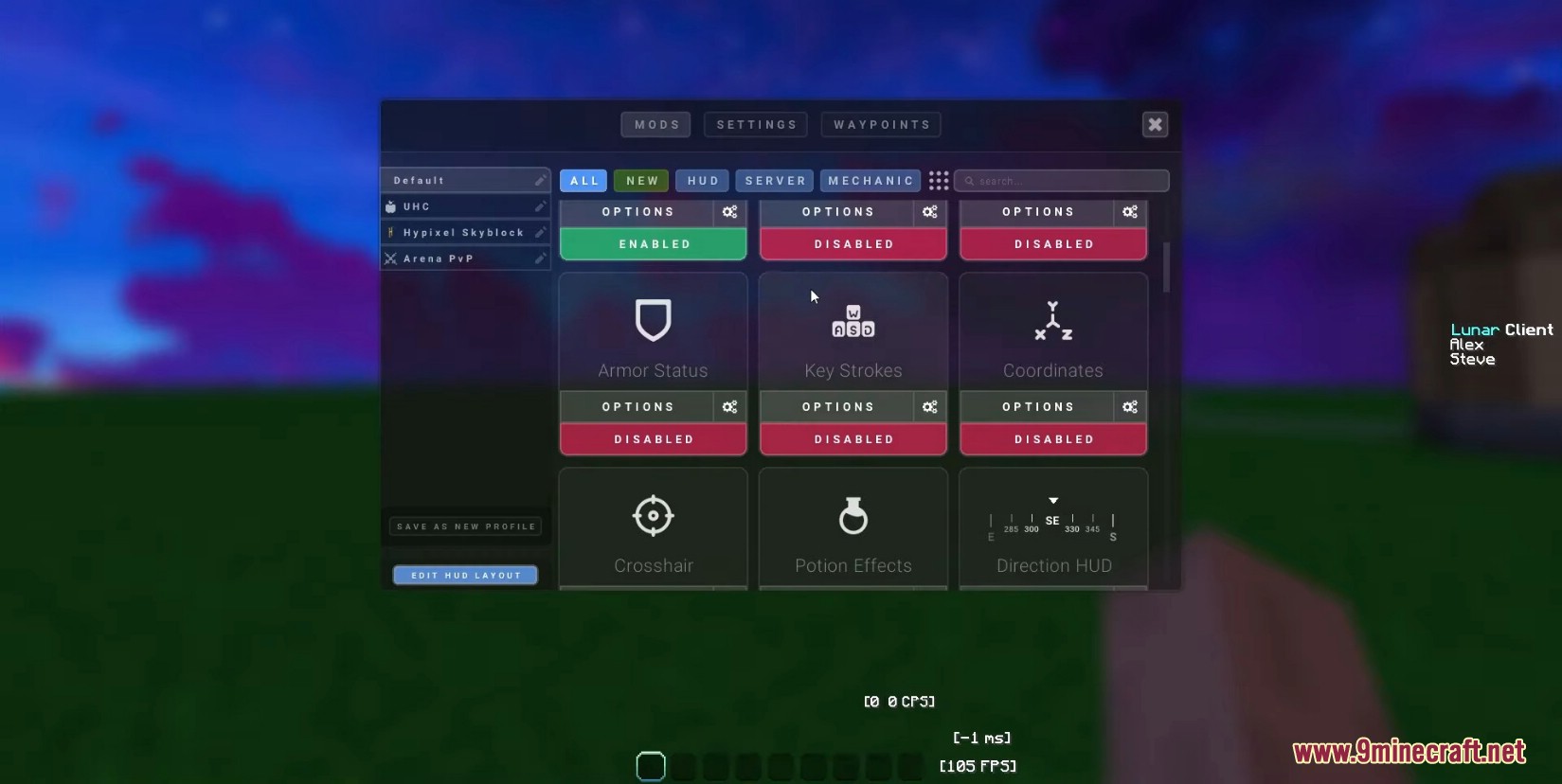Click the Hypixel Skyblock profile icon
Viewport: 1562px width, 784px height.
[x=390, y=232]
